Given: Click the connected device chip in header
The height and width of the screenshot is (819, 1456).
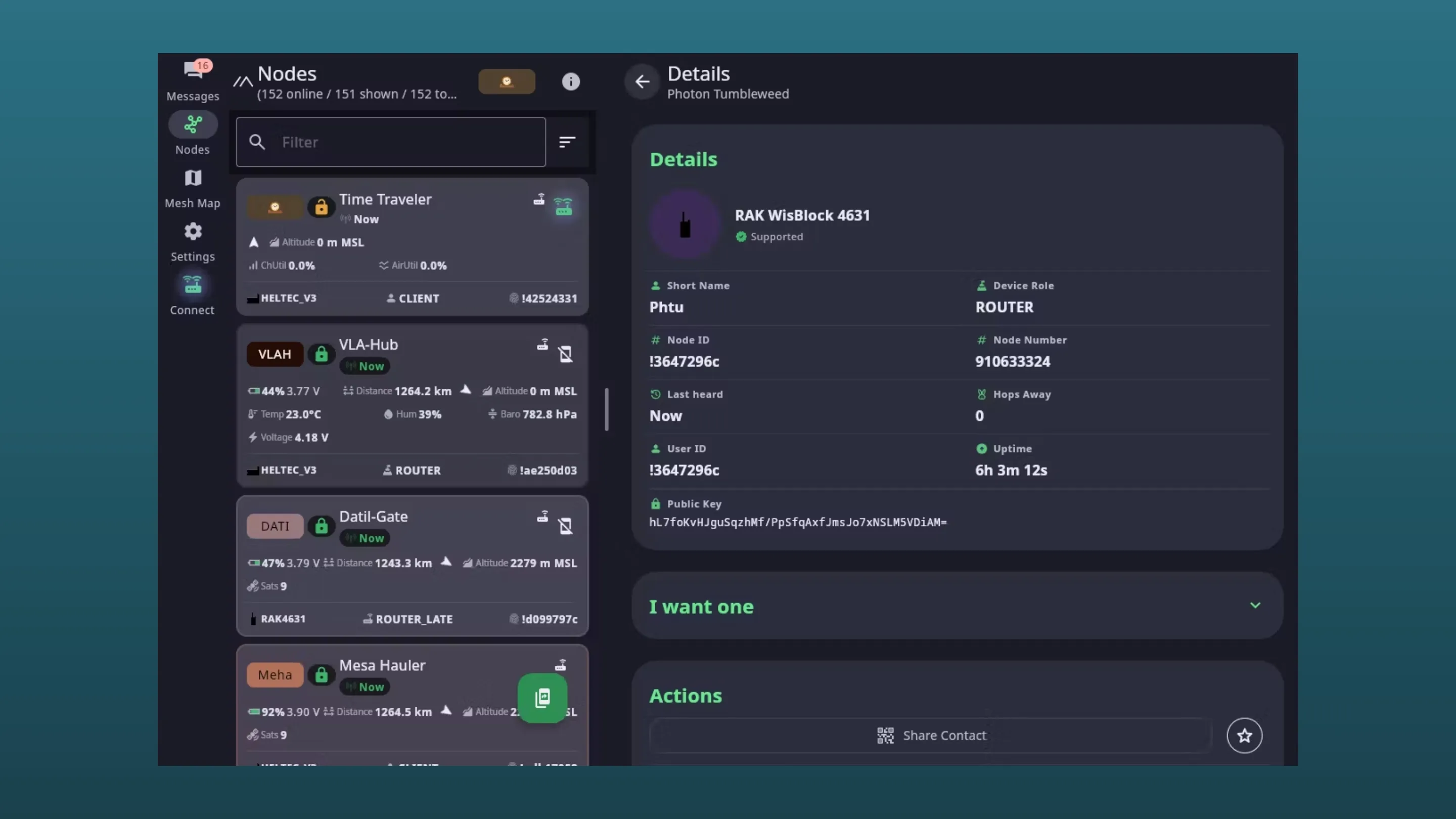Looking at the screenshot, I should coord(507,81).
